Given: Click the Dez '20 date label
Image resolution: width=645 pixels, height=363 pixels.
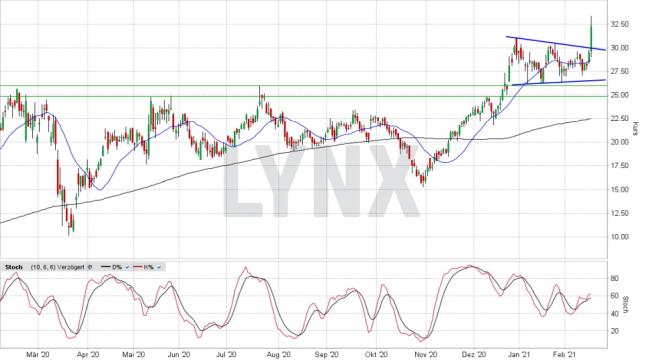Looking at the screenshot, I should (x=473, y=354).
